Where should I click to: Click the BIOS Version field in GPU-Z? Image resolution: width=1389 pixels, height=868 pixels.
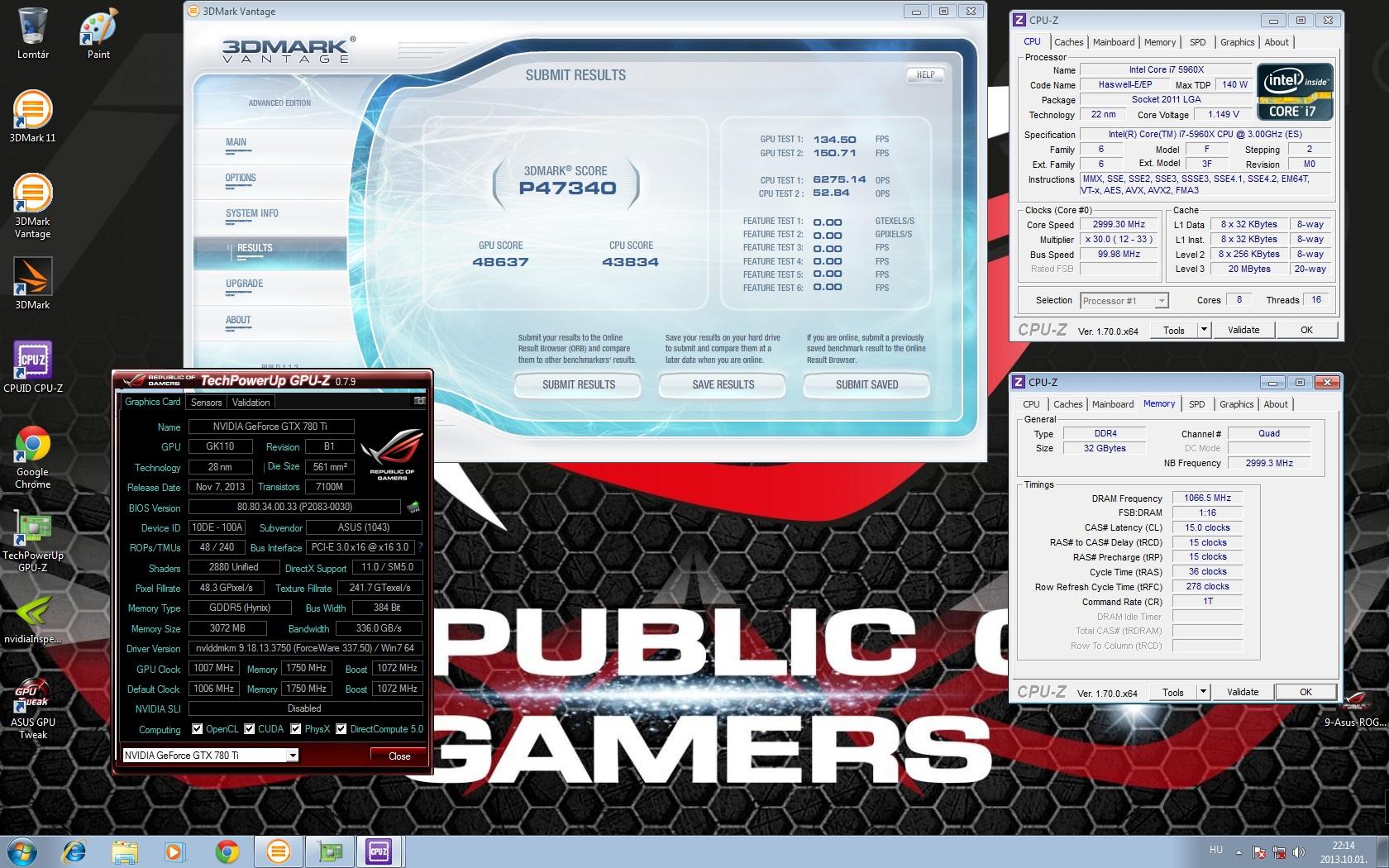[x=294, y=507]
